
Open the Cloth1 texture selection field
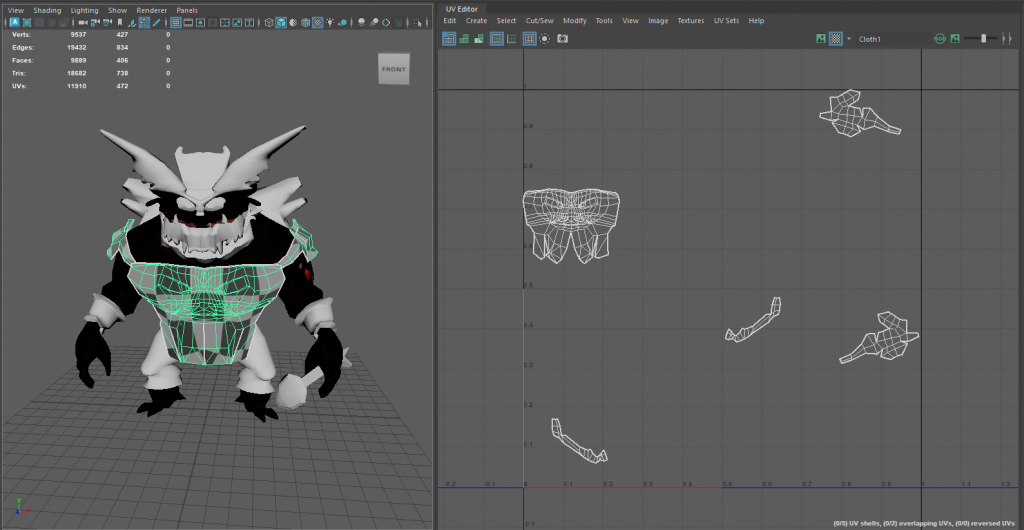(x=893, y=39)
